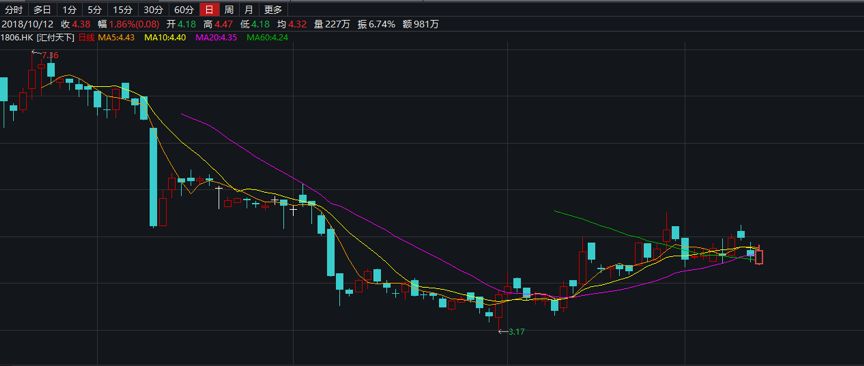Click the MA20:4.35 indicator label
Image resolution: width=864 pixels, height=366 pixels.
pyautogui.click(x=216, y=37)
